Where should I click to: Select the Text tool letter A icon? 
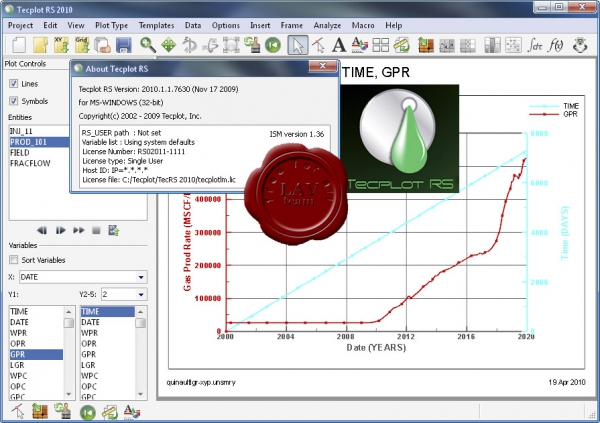point(339,45)
